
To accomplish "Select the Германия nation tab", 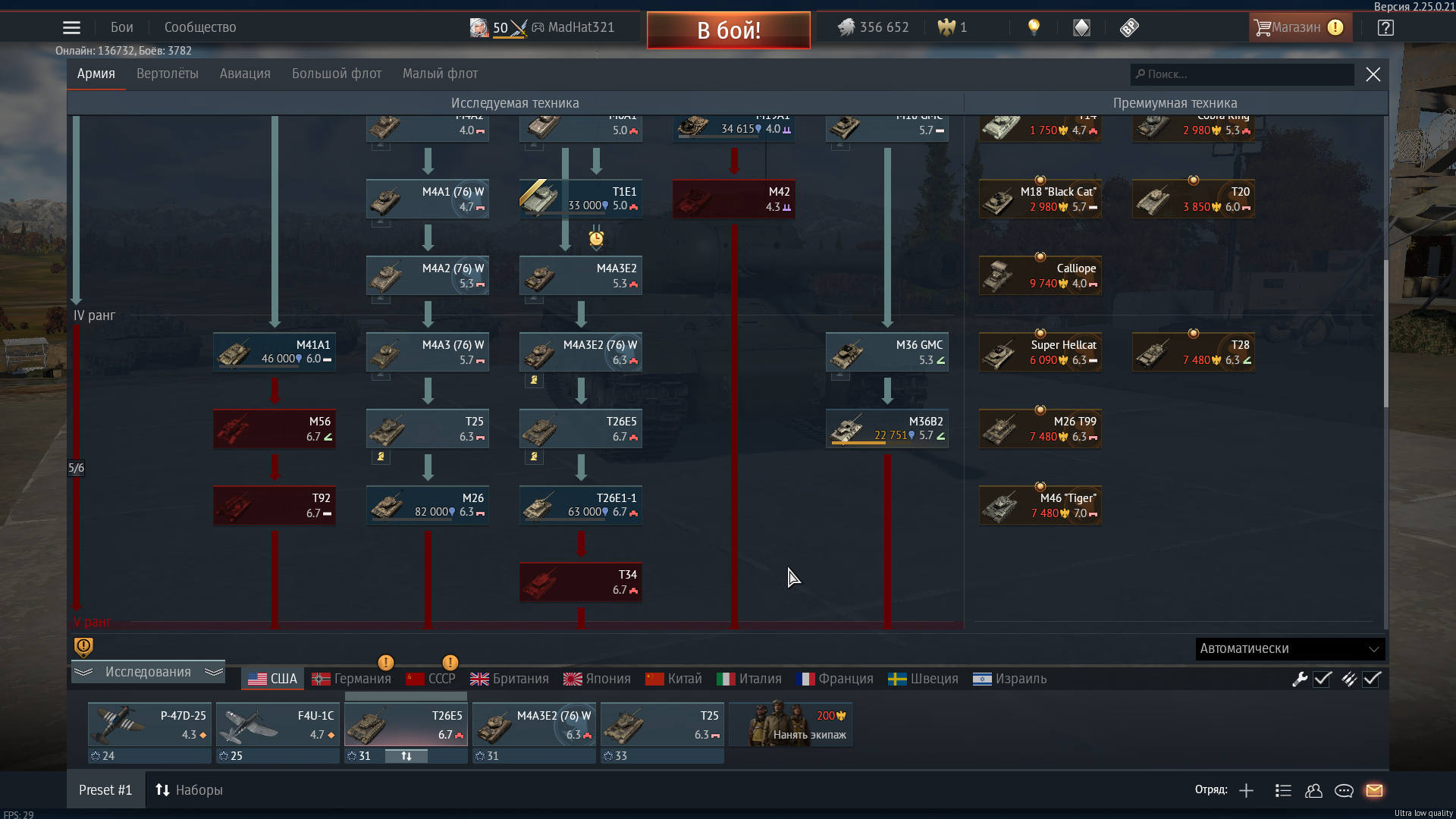I will 352,679.
